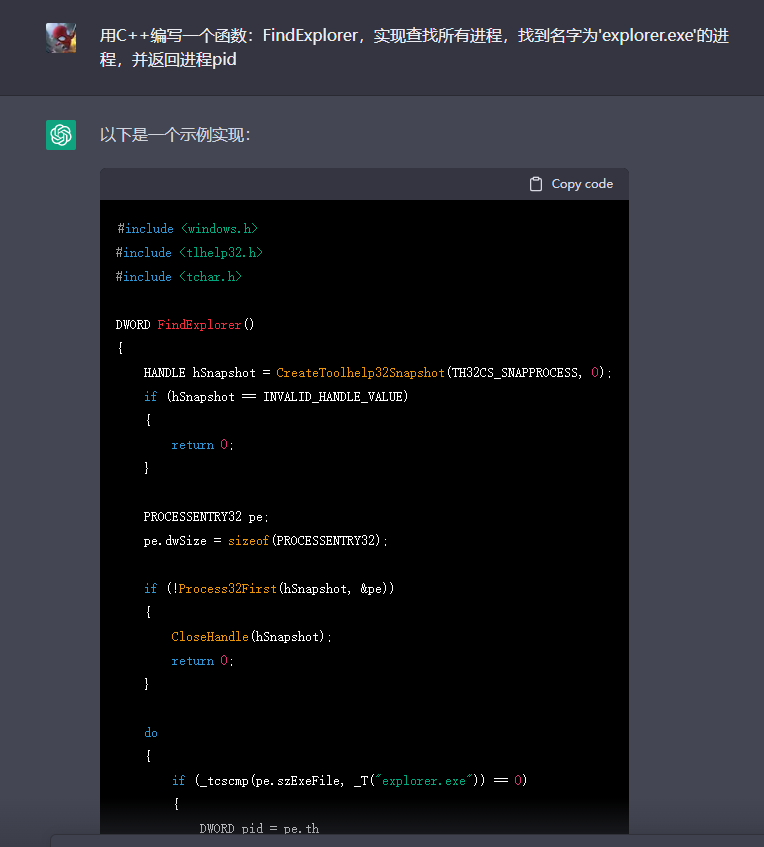Click the tlhelp32.h include line
The height and width of the screenshot is (847, 764).
tap(190, 253)
